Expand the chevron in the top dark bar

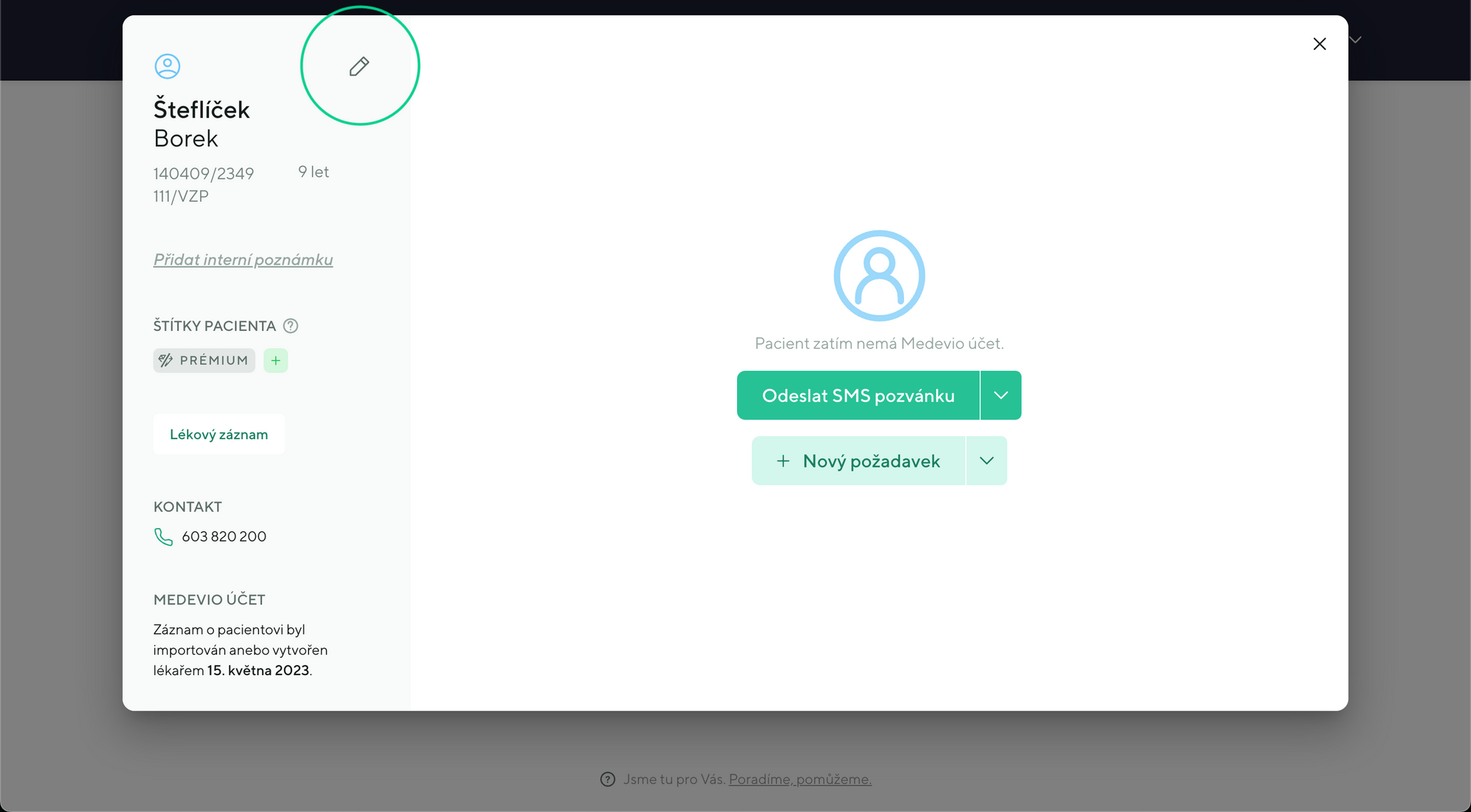pyautogui.click(x=1355, y=40)
